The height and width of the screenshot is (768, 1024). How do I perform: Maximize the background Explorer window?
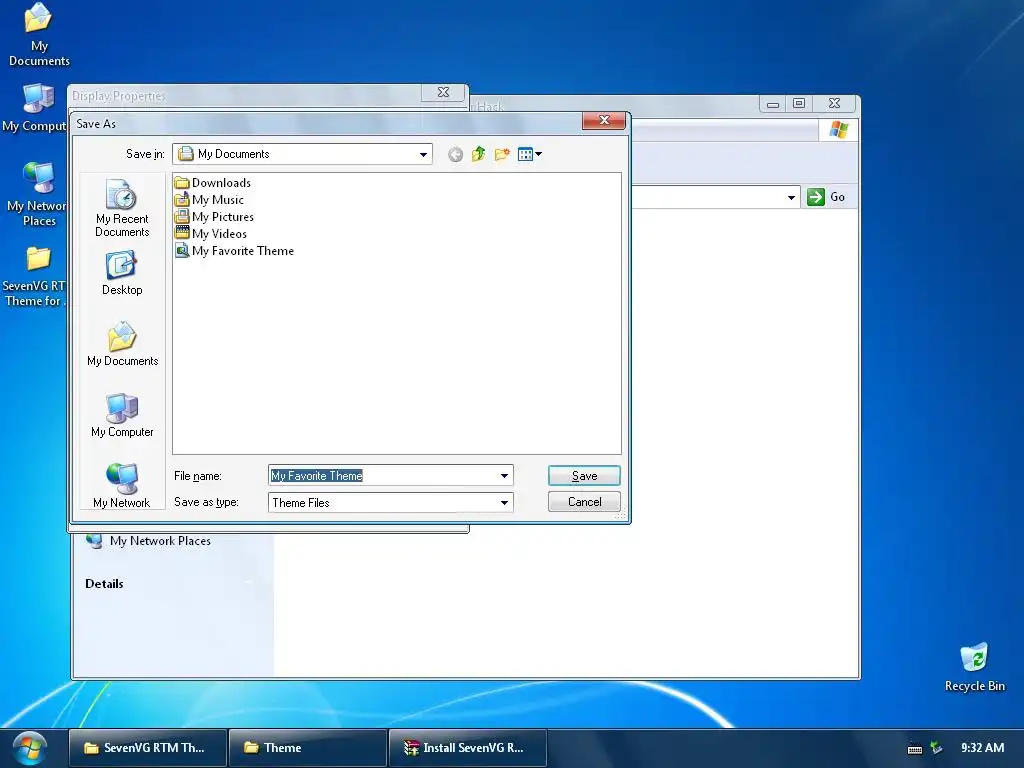(799, 104)
